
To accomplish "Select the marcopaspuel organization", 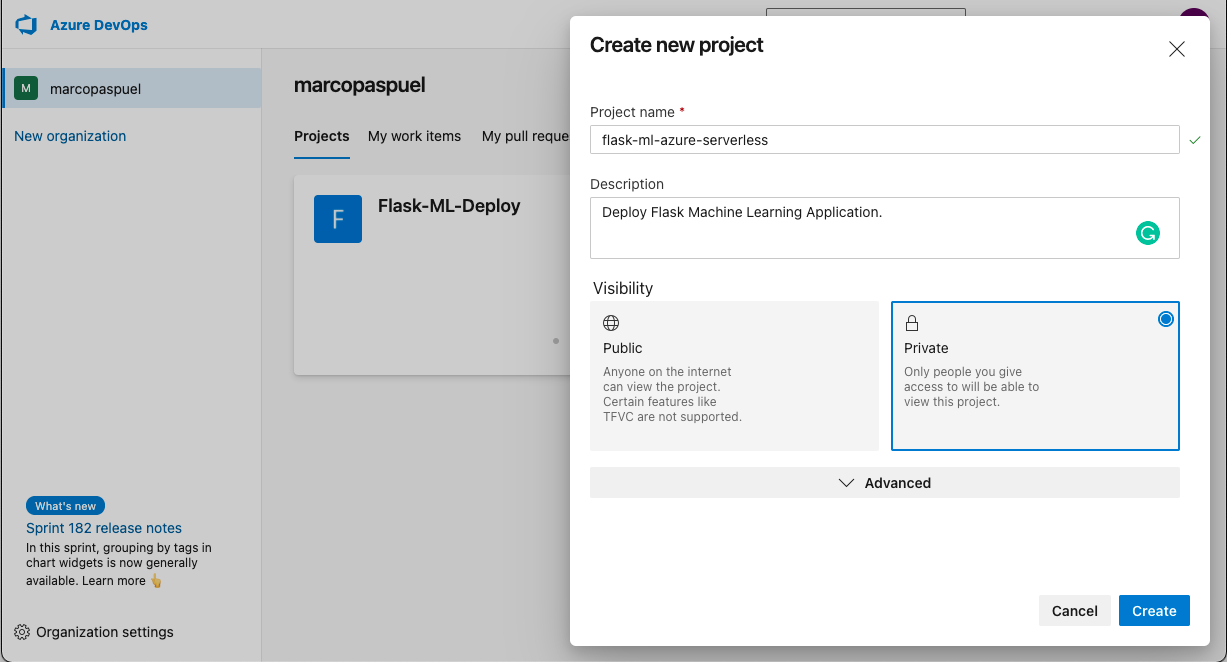I will [132, 88].
